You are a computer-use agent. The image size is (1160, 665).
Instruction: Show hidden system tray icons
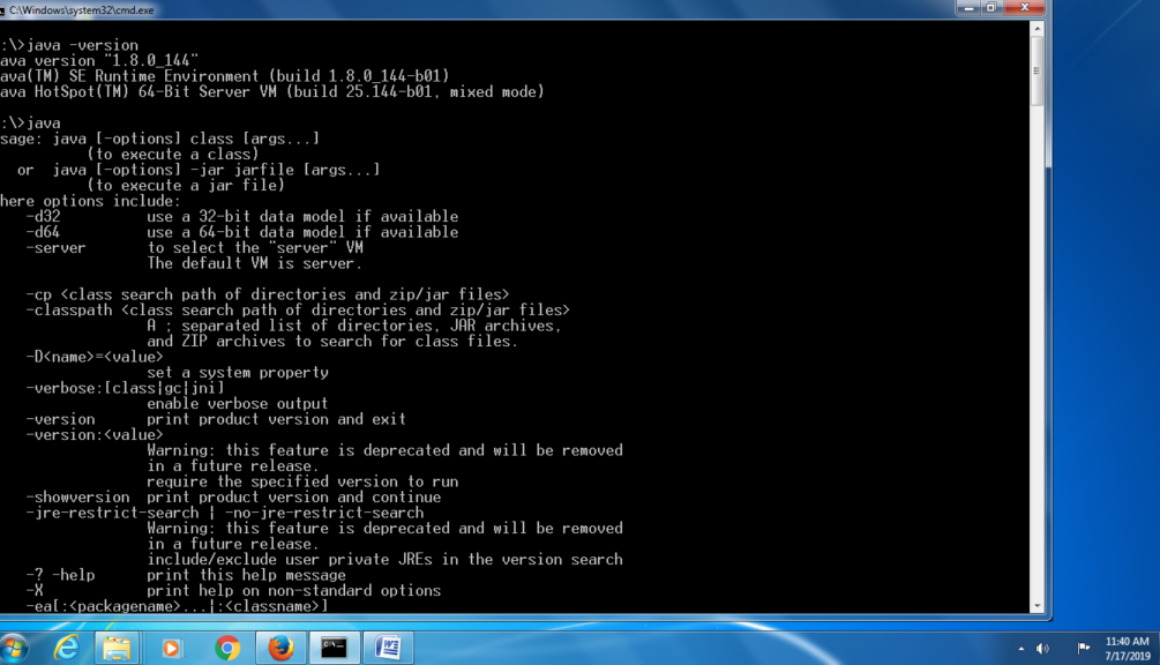click(1021, 648)
